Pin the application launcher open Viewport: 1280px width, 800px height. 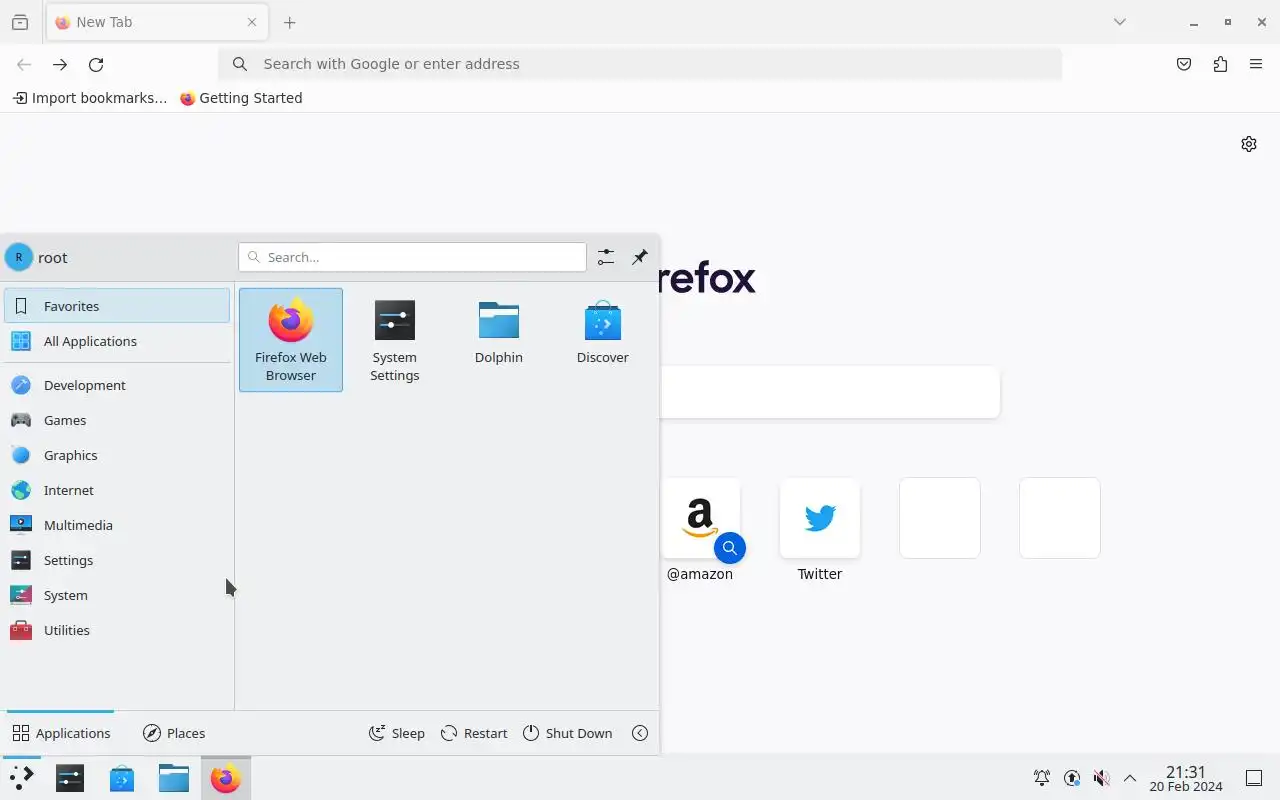[x=640, y=257]
